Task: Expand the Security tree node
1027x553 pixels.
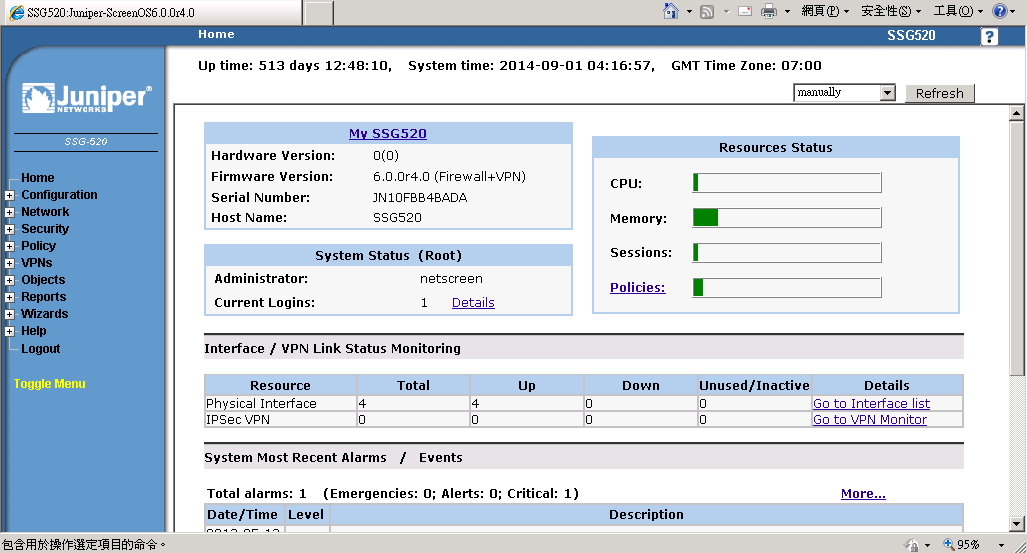Action: [x=10, y=229]
